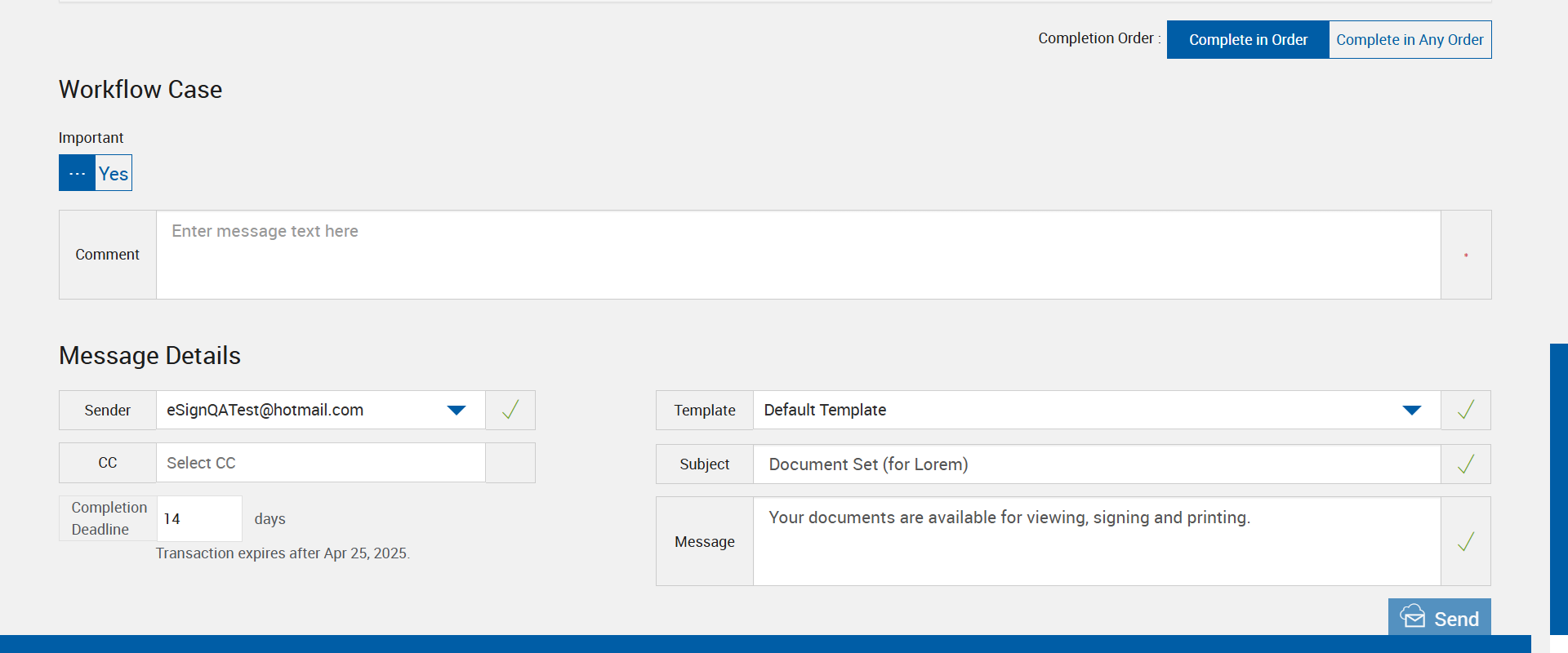Select Complete in Order option
Viewport: 1568px width, 653px height.
click(x=1248, y=39)
